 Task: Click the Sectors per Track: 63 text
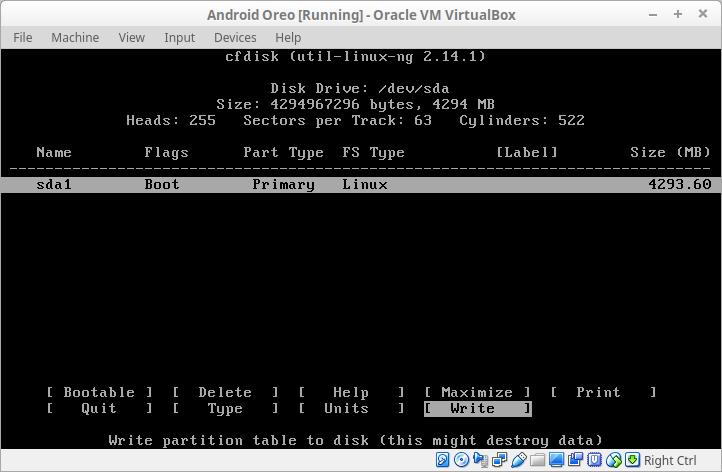[x=338, y=121]
